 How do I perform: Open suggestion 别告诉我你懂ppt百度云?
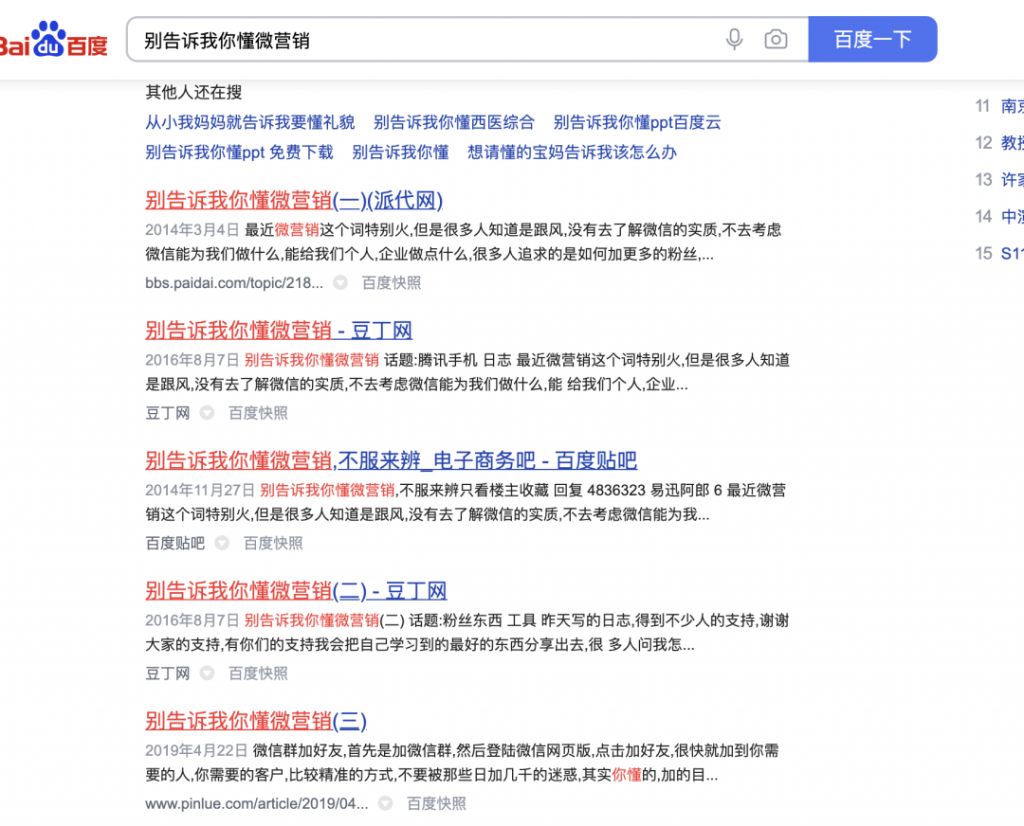[637, 122]
